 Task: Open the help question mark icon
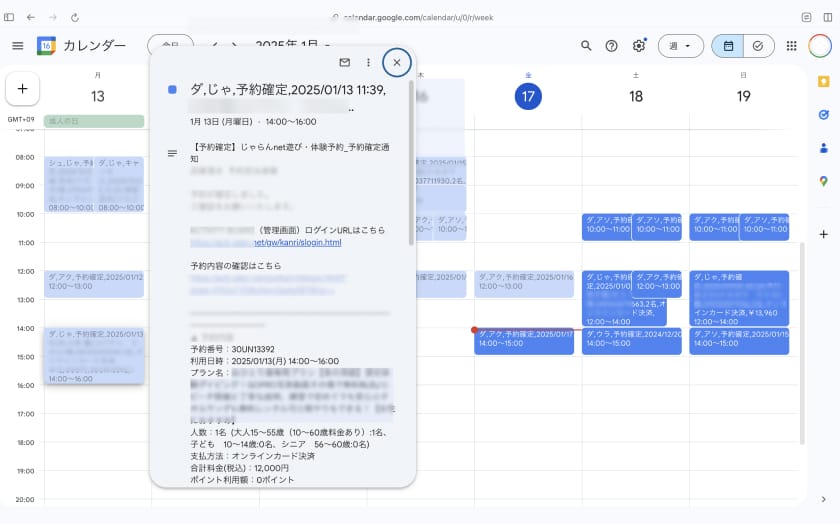[612, 46]
